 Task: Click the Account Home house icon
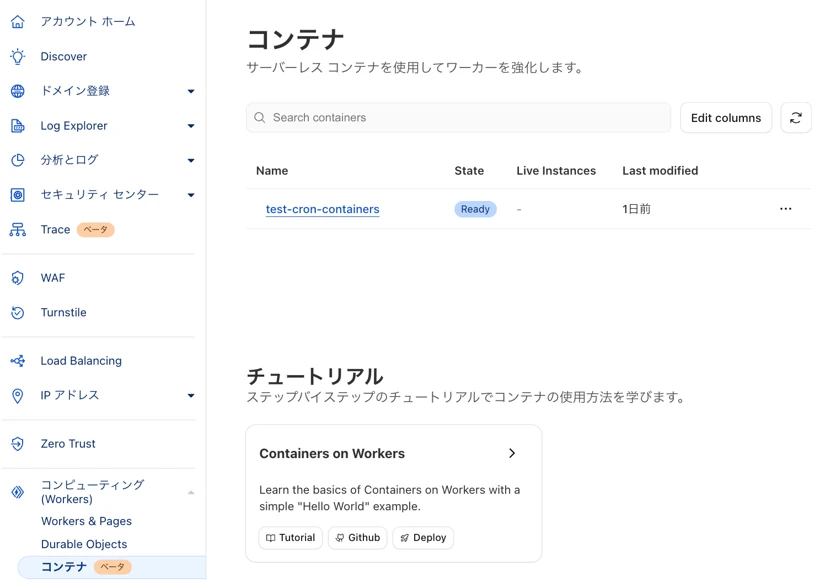coord(18,21)
